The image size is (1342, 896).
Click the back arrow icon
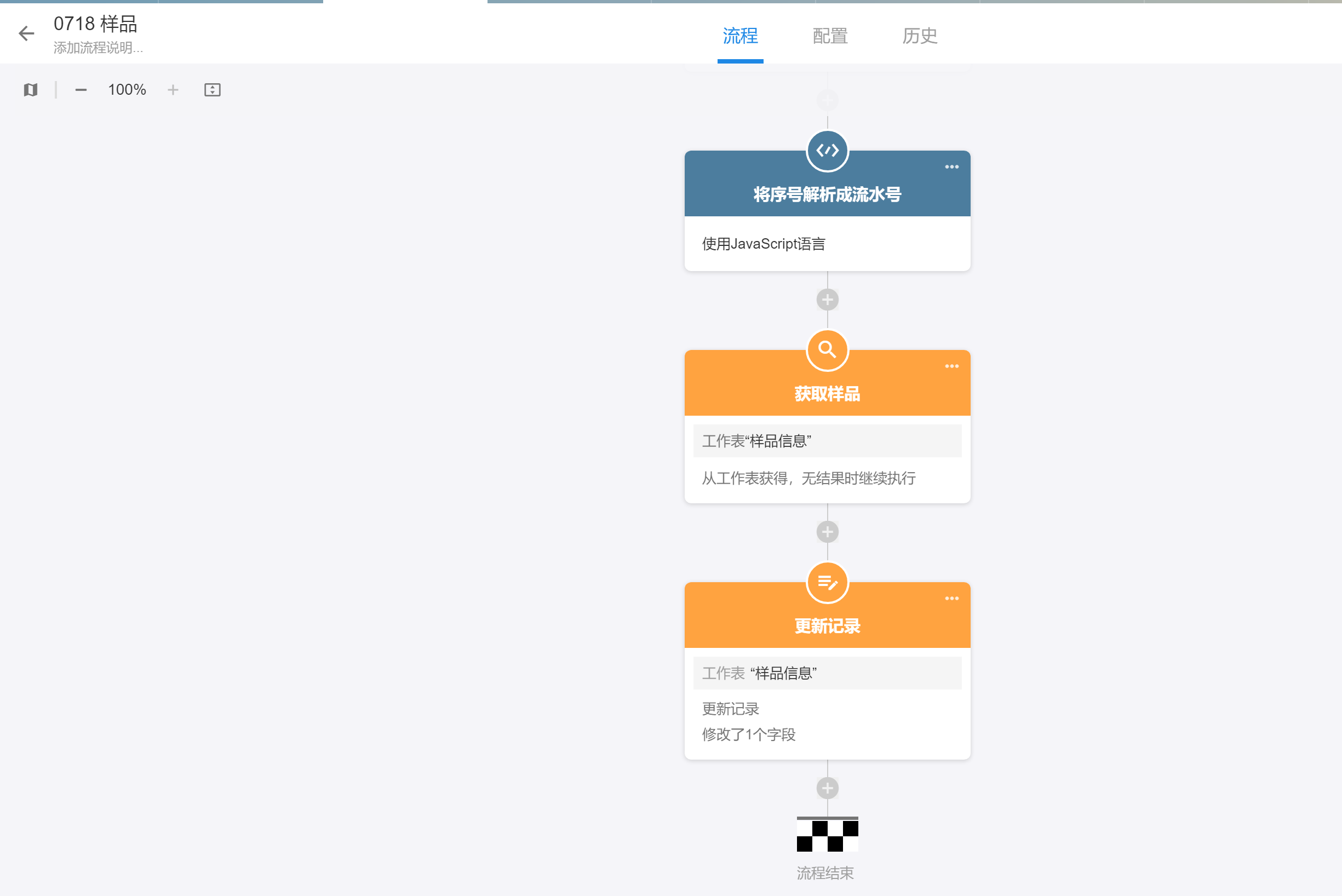(26, 34)
